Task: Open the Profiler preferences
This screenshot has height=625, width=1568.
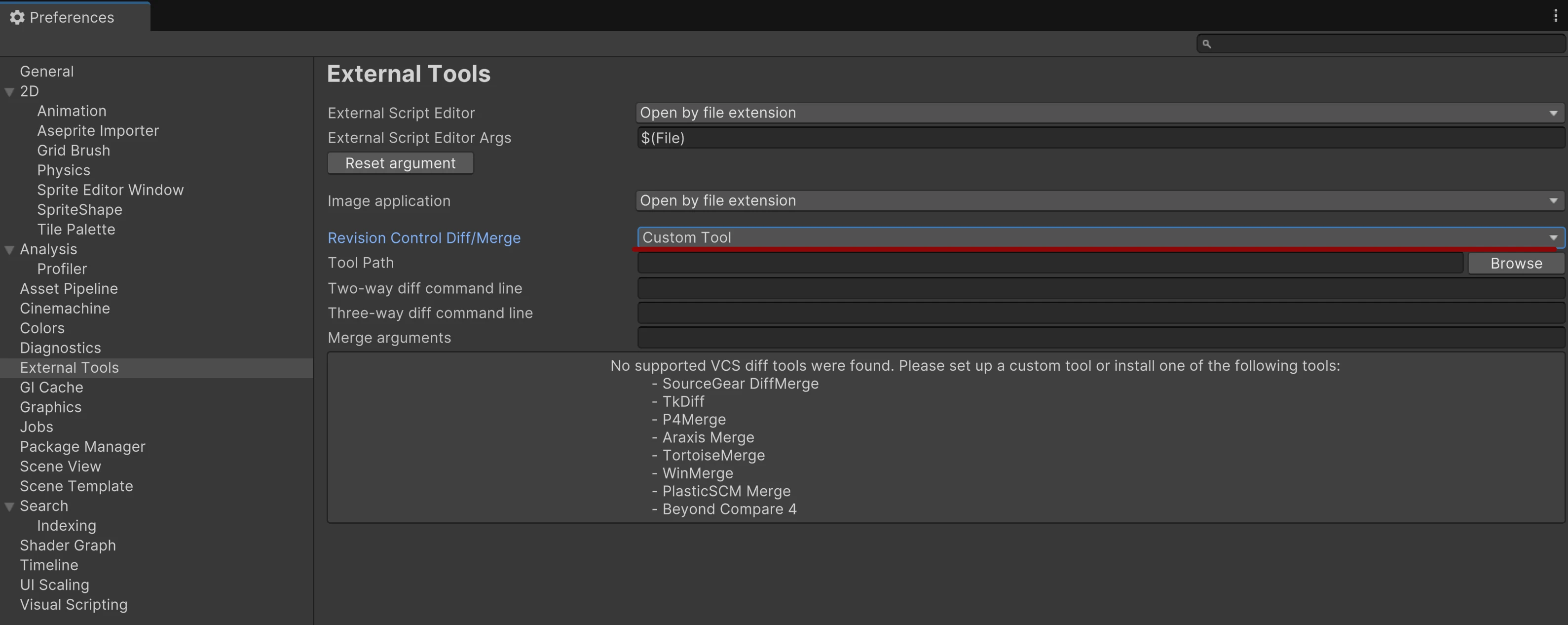Action: pos(62,269)
